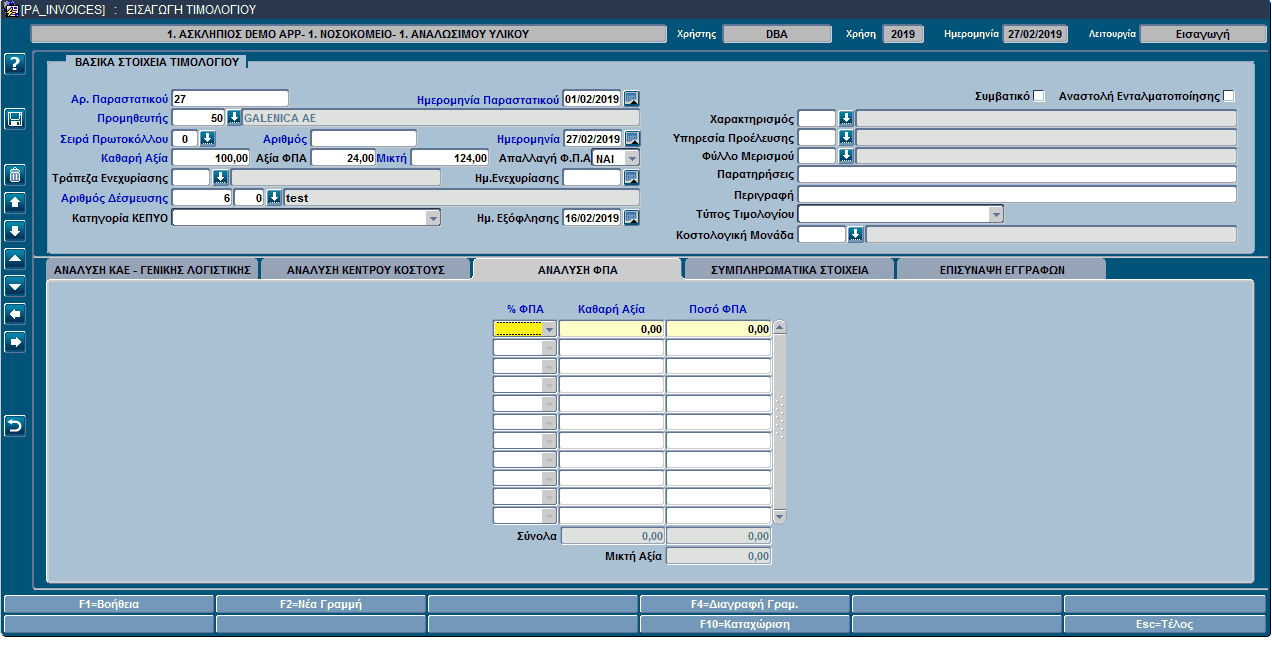This screenshot has width=1272, height=648.
Task: Open lookup for Υπηρεσία Προέλευσης
Action: point(845,138)
